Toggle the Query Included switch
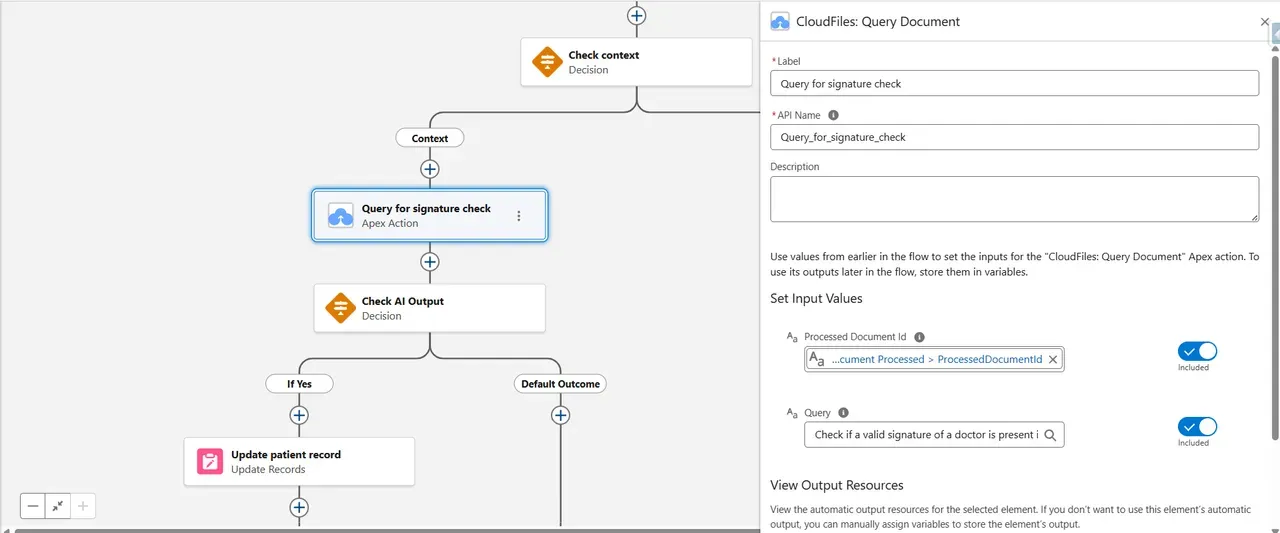1280x533 pixels. pyautogui.click(x=1196, y=427)
